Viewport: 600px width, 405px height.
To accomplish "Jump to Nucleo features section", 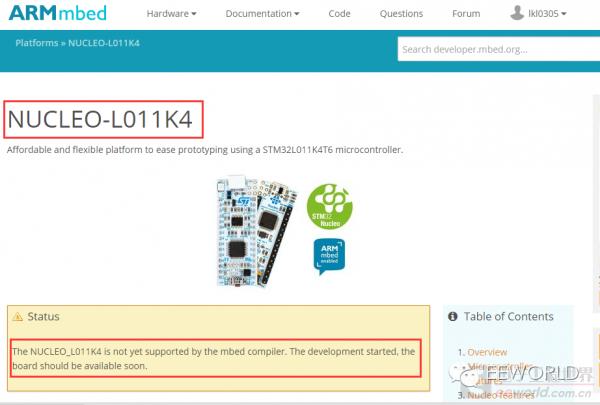I will coord(501,395).
